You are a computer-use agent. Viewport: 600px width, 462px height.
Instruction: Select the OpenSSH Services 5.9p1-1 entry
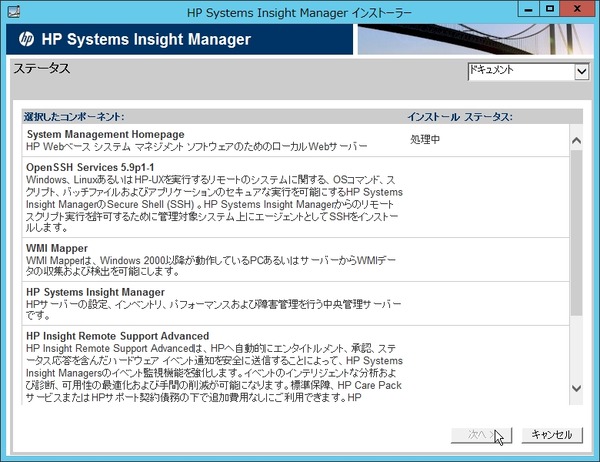pyautogui.click(x=295, y=197)
